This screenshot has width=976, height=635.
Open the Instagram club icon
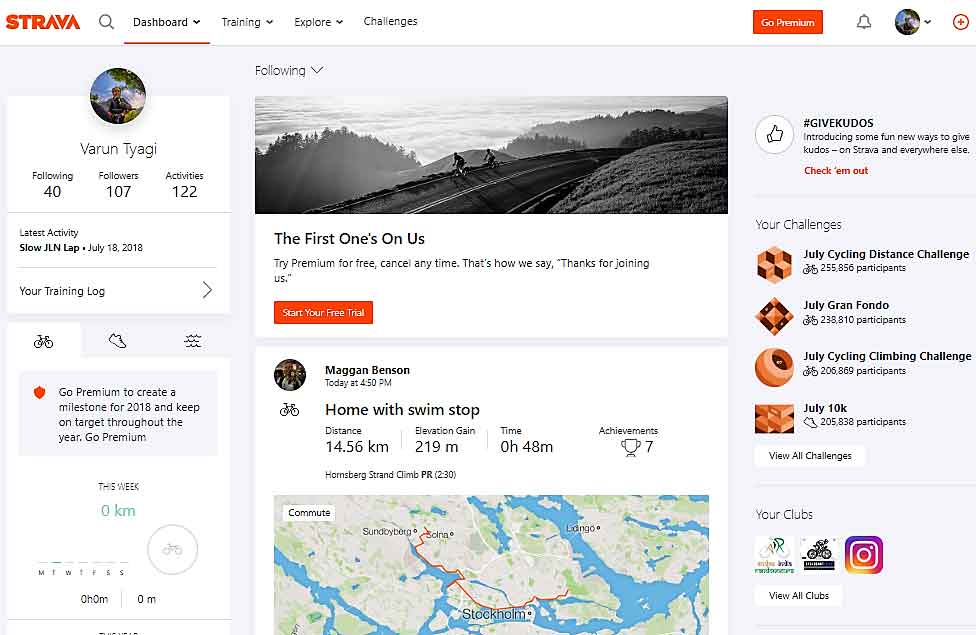click(863, 554)
